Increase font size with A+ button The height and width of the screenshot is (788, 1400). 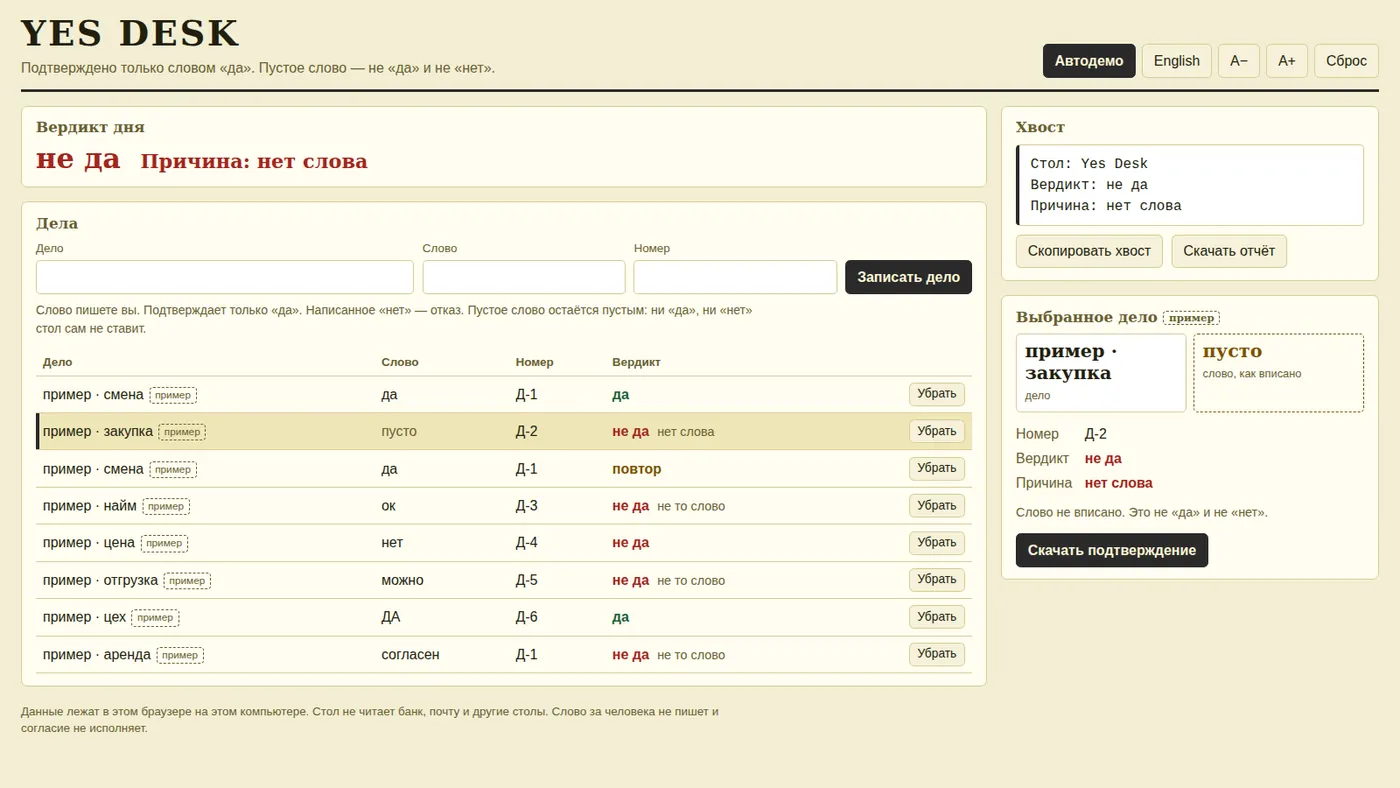coord(1287,61)
